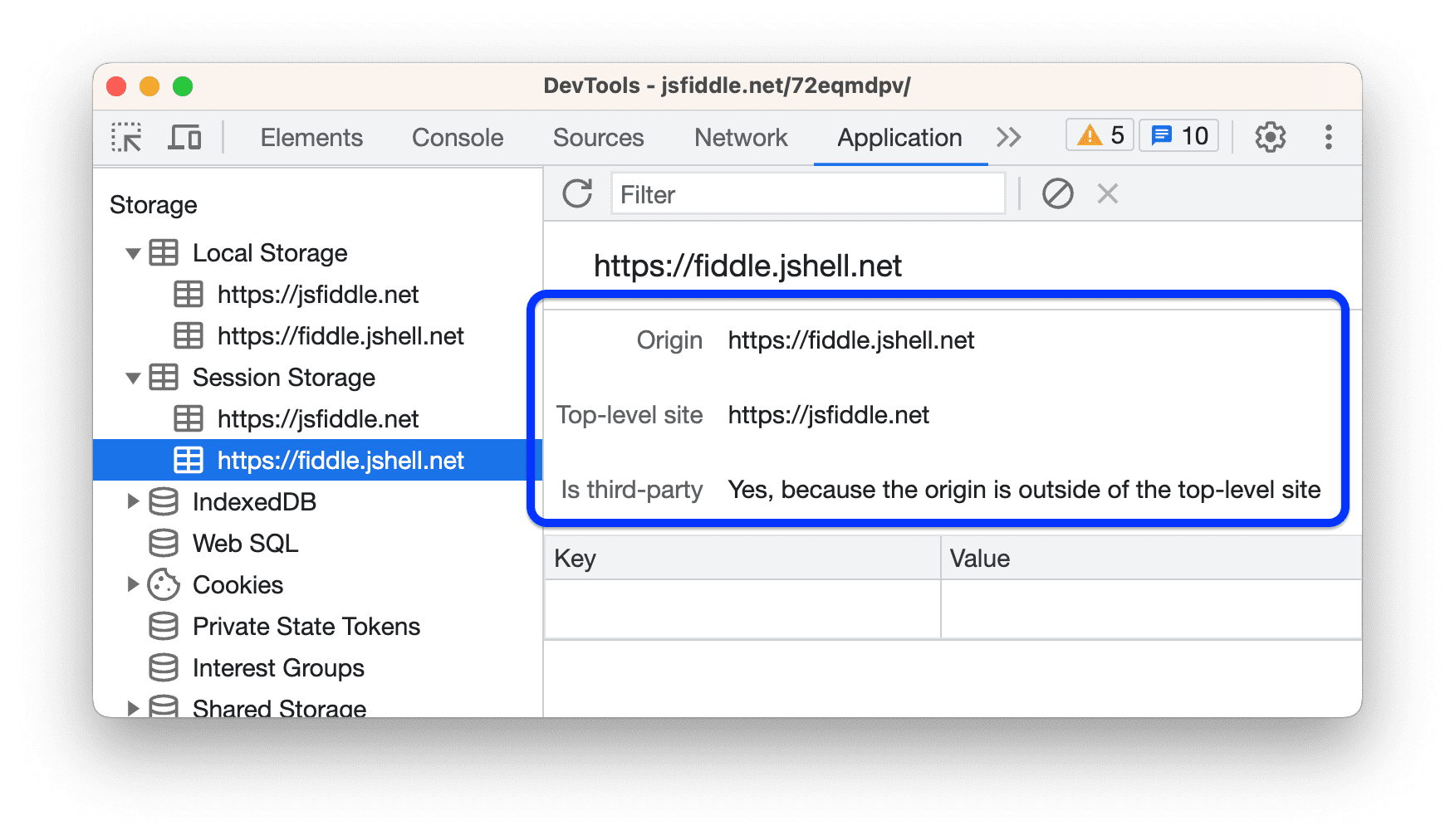Select Interest Groups in the sidebar
The image size is (1455, 840).
pos(277,667)
